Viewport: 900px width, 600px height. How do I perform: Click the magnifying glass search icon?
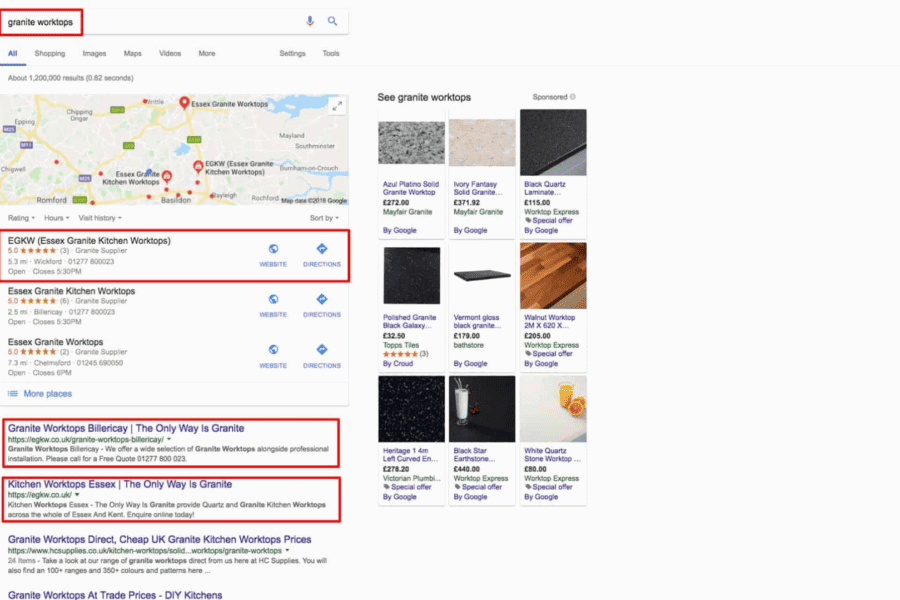332,21
